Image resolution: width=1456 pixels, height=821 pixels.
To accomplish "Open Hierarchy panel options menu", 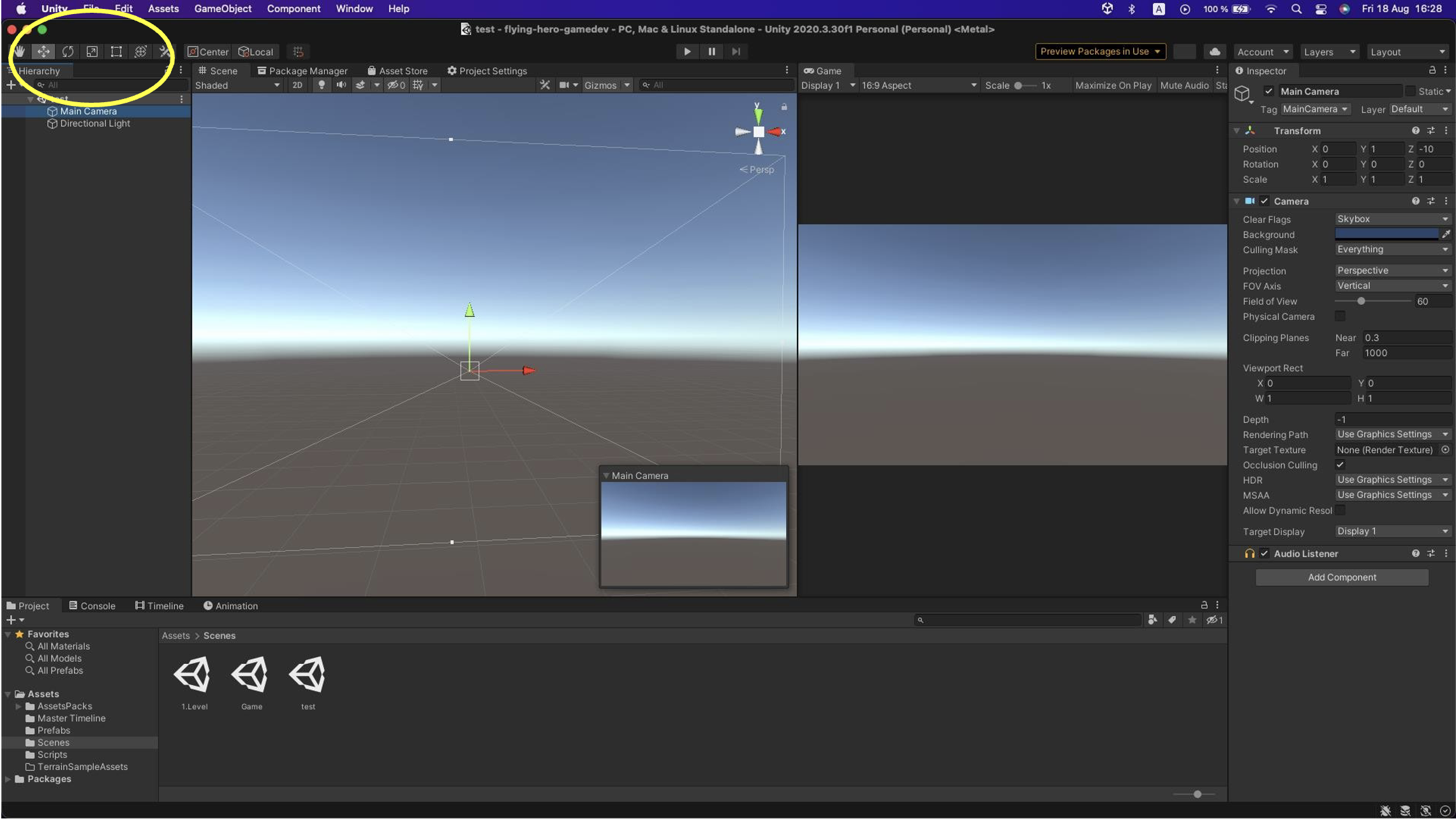I will [x=181, y=70].
